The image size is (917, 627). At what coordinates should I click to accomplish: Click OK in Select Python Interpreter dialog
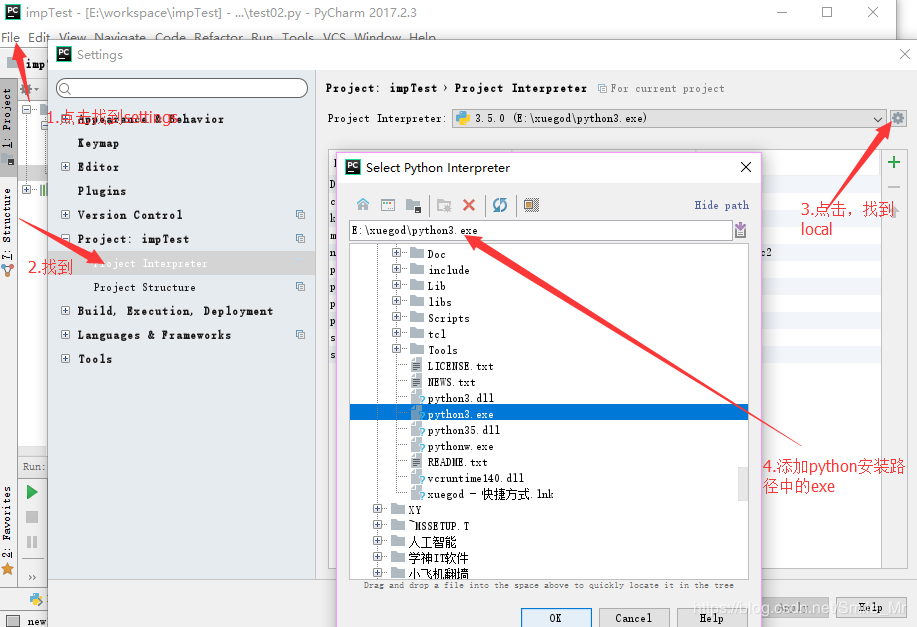pyautogui.click(x=556, y=618)
